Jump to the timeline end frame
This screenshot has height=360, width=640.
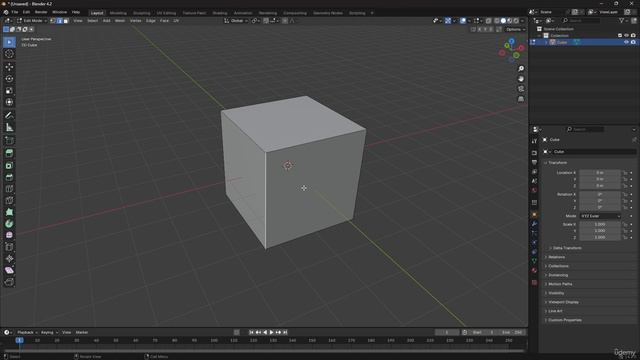point(285,333)
